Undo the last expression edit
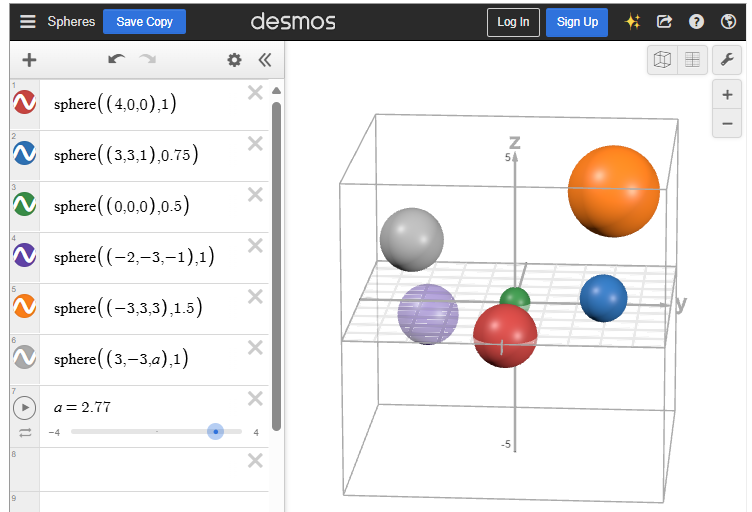752x512 pixels. [117, 60]
